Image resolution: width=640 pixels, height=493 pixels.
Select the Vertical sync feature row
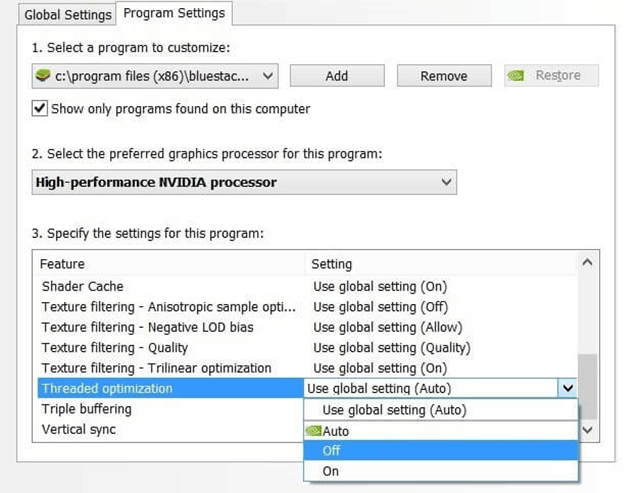78,429
